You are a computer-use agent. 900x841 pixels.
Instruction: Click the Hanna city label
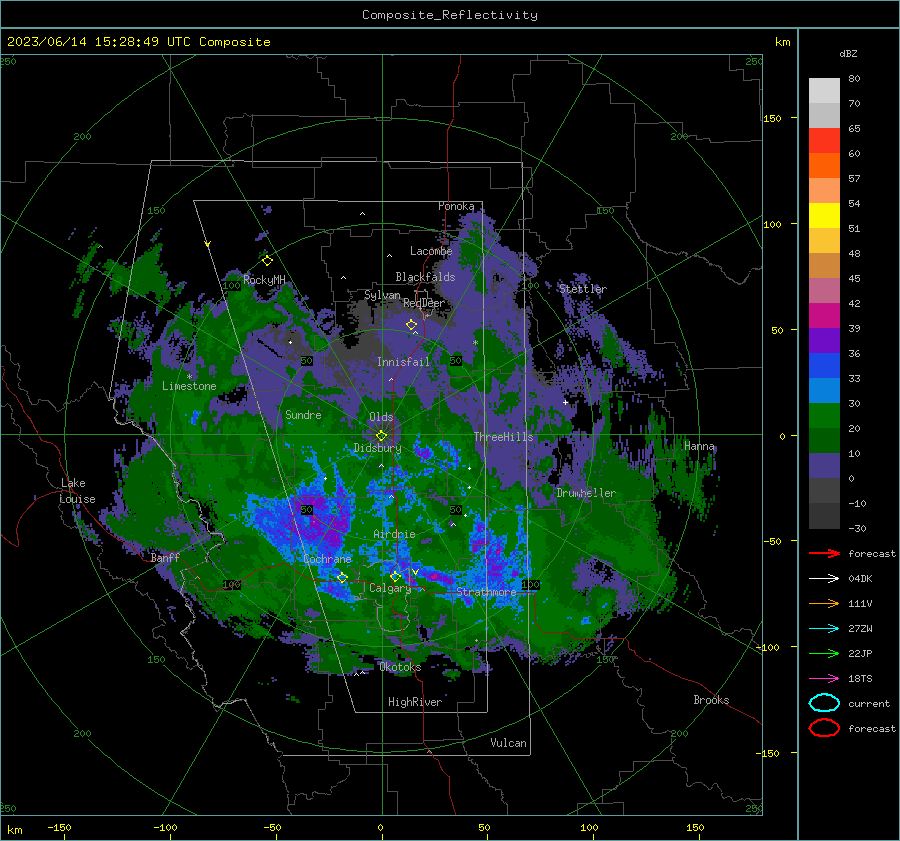point(699,446)
